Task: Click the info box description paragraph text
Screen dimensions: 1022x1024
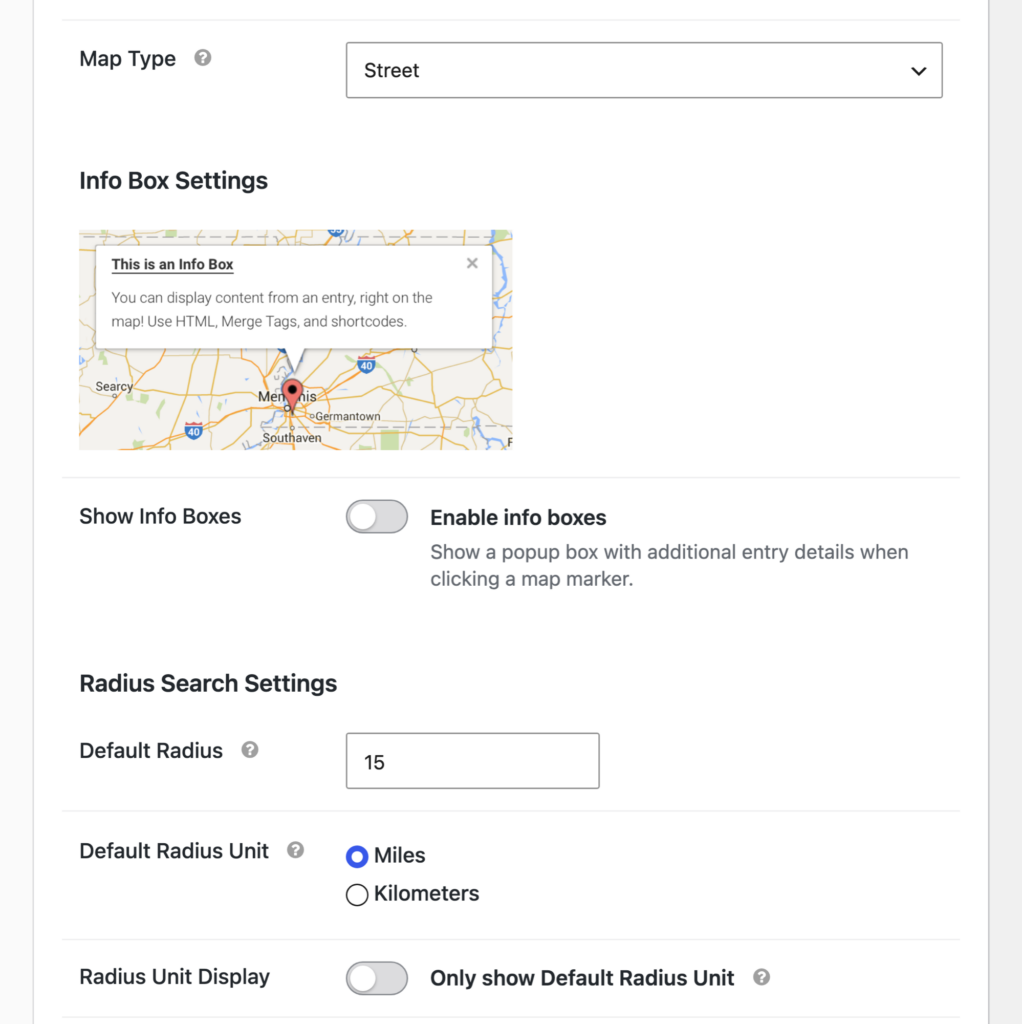Action: (x=272, y=310)
